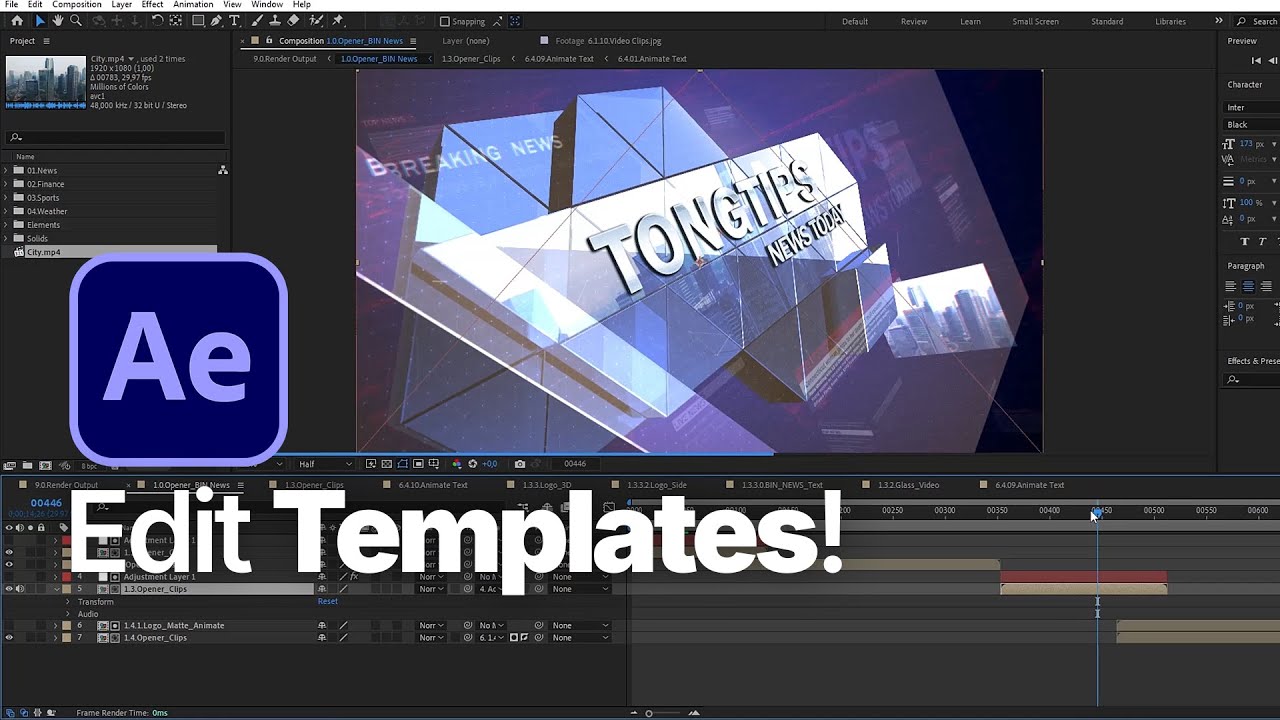Click the blue current time indicator playhead

[x=1097, y=511]
